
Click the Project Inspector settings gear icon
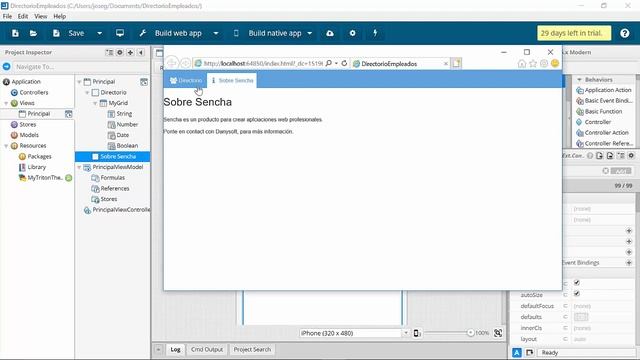pos(120,52)
